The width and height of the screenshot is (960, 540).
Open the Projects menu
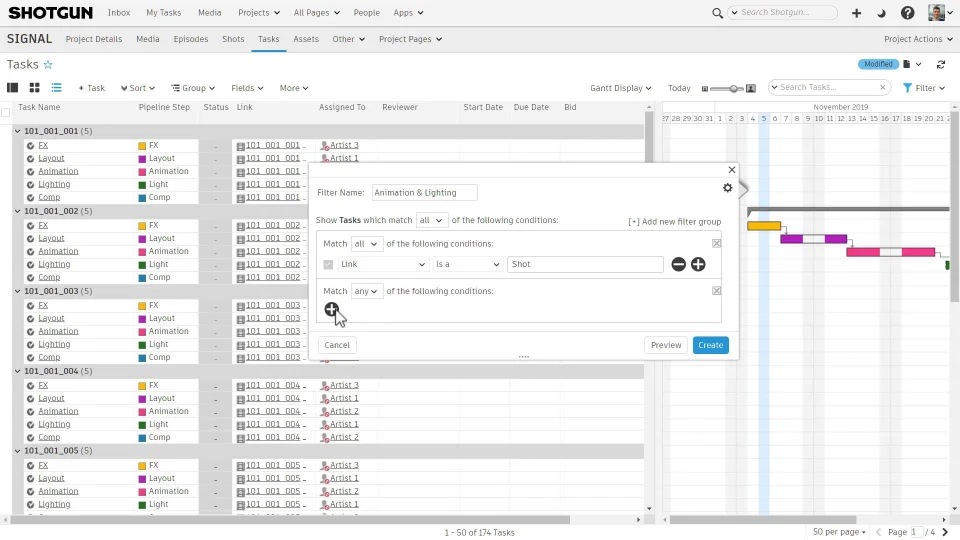click(258, 13)
